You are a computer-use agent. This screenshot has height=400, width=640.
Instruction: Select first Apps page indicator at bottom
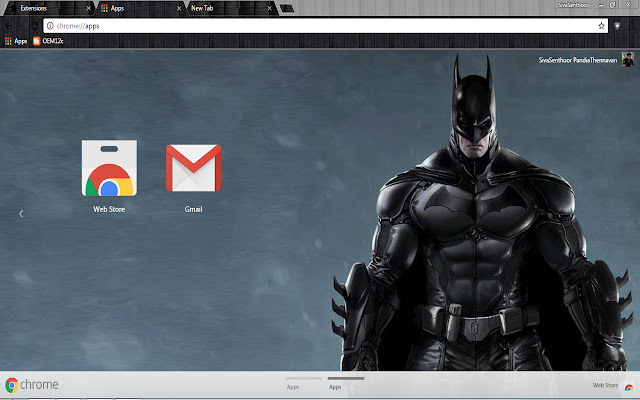pos(303,383)
